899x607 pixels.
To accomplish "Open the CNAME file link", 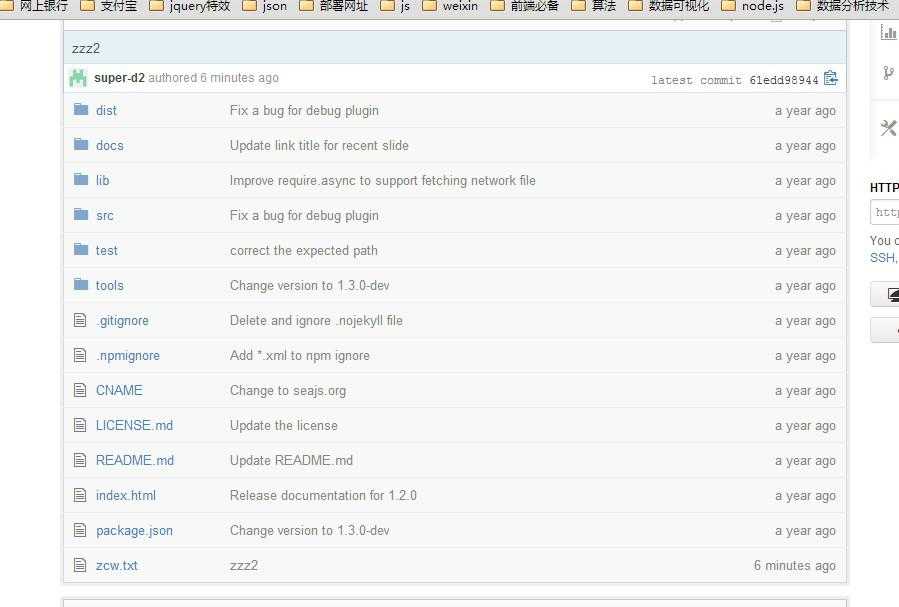I will click(119, 390).
